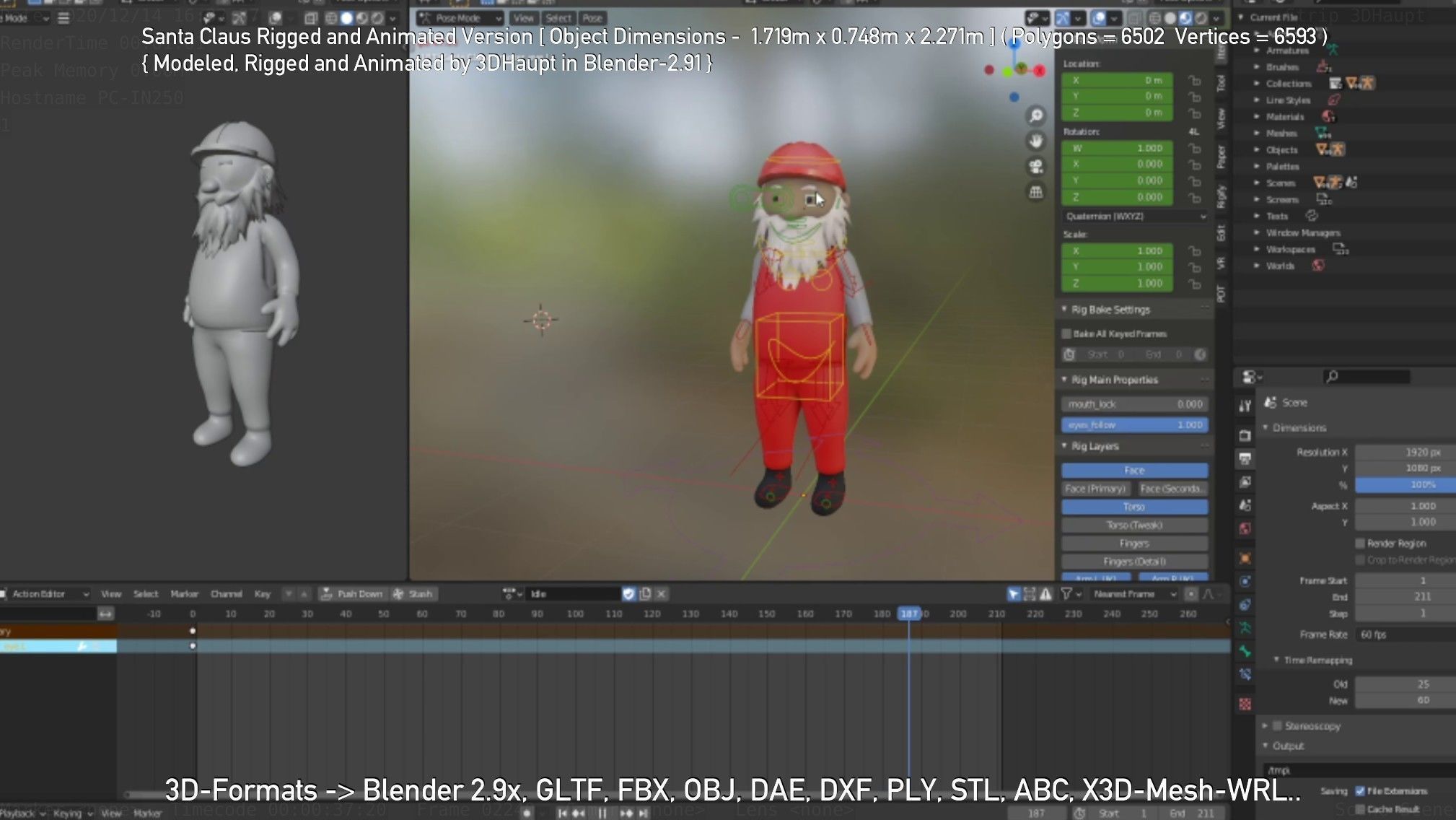Image resolution: width=1456 pixels, height=820 pixels.
Task: Click the pan view hand icon
Action: pos(1036,141)
